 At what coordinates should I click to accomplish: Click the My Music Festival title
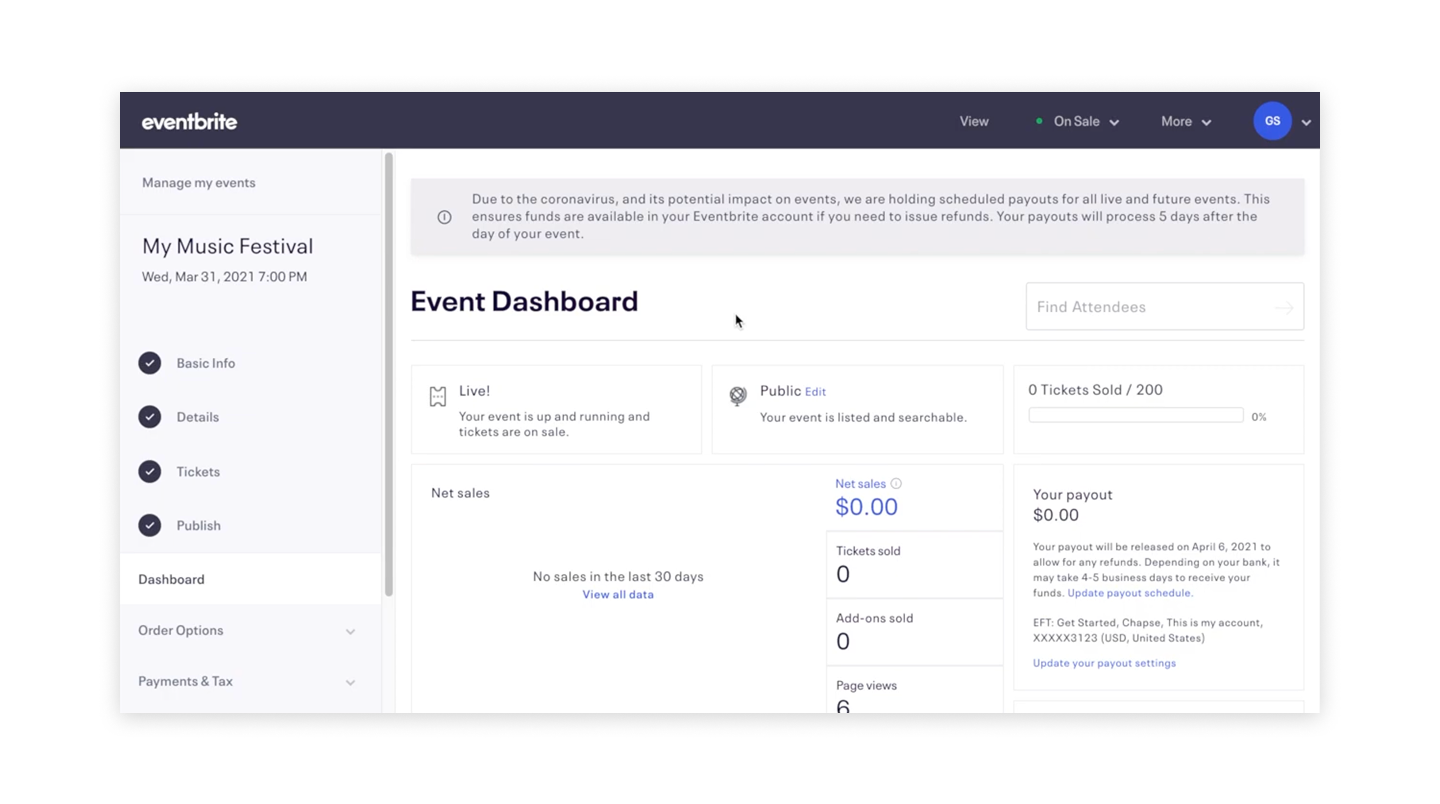[x=228, y=246]
